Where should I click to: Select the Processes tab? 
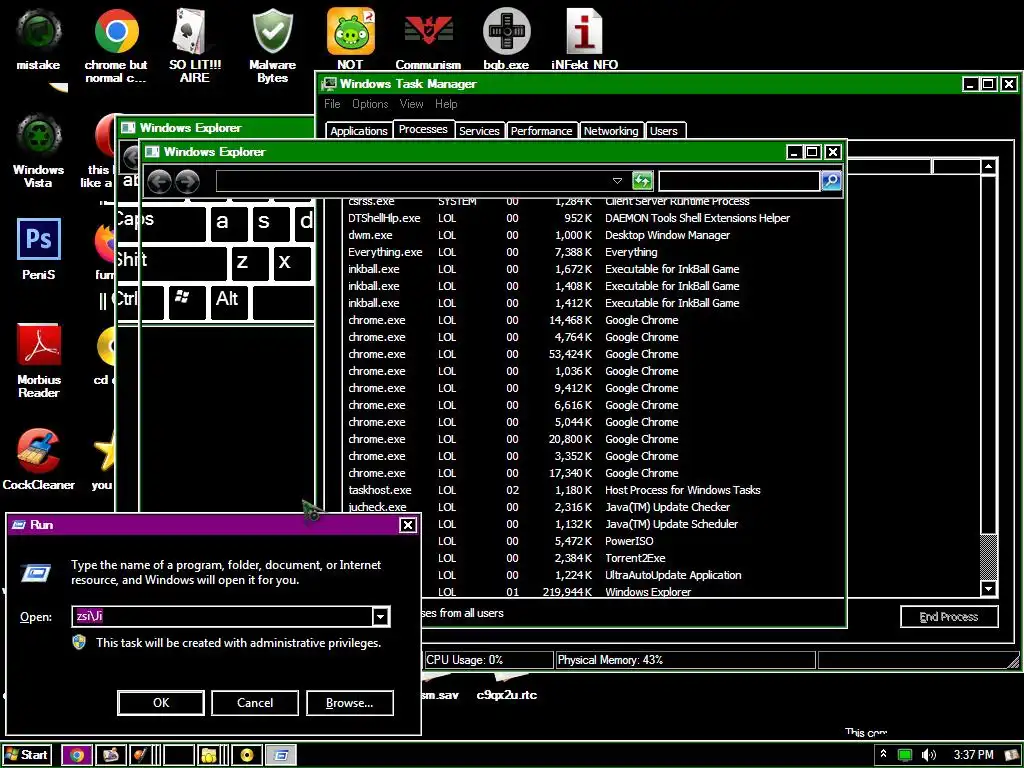pos(423,129)
